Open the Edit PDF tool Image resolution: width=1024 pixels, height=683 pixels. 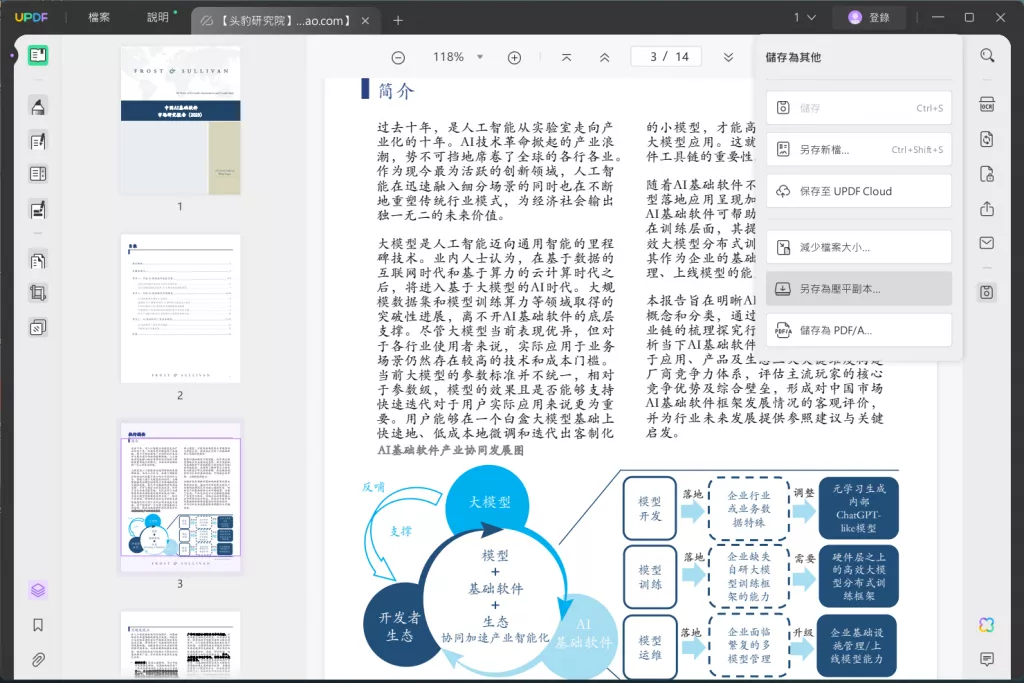[x=38, y=140]
